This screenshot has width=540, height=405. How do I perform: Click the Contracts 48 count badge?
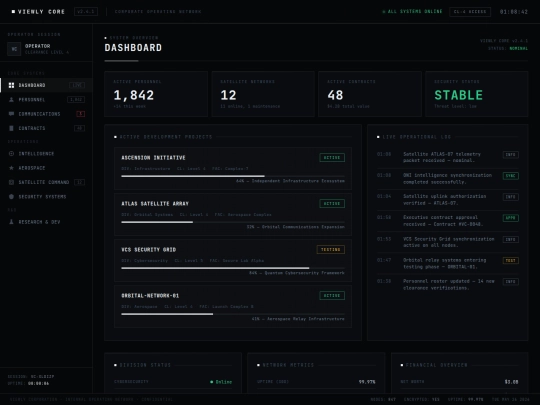coord(80,128)
